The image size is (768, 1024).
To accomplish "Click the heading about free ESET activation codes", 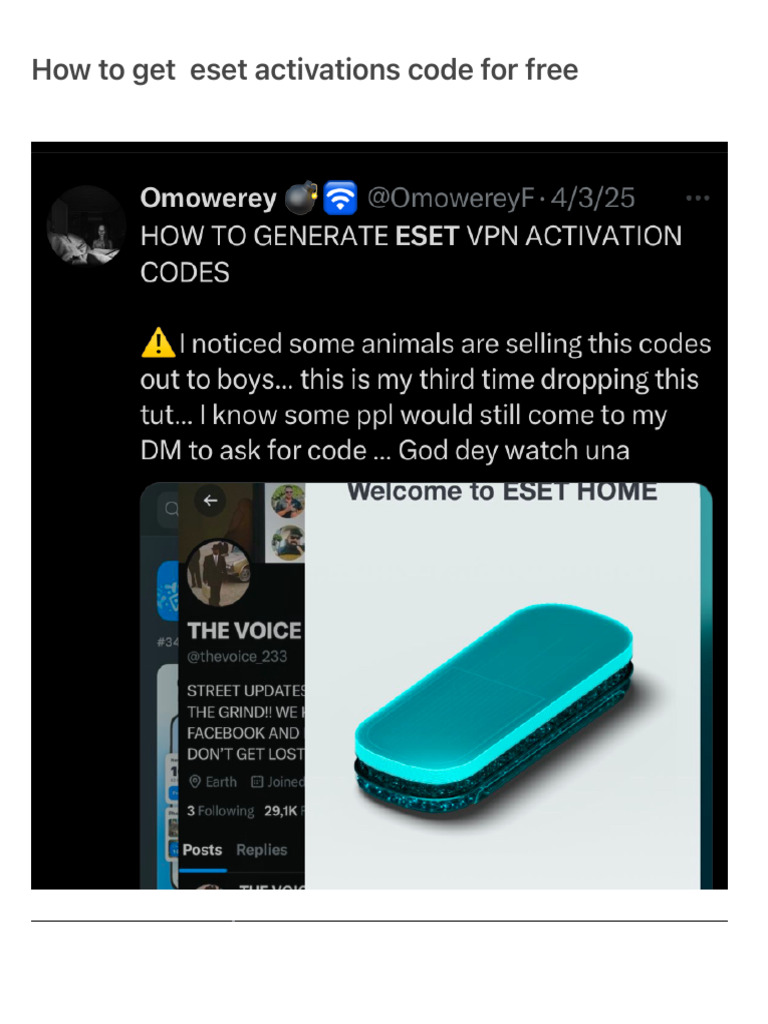I will click(305, 70).
